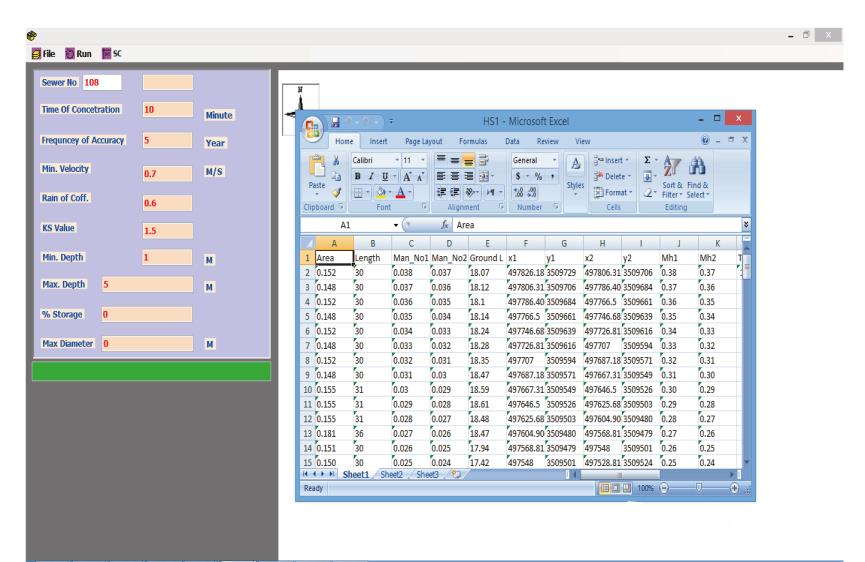Click the Accounting dollar format icon

tap(518, 176)
